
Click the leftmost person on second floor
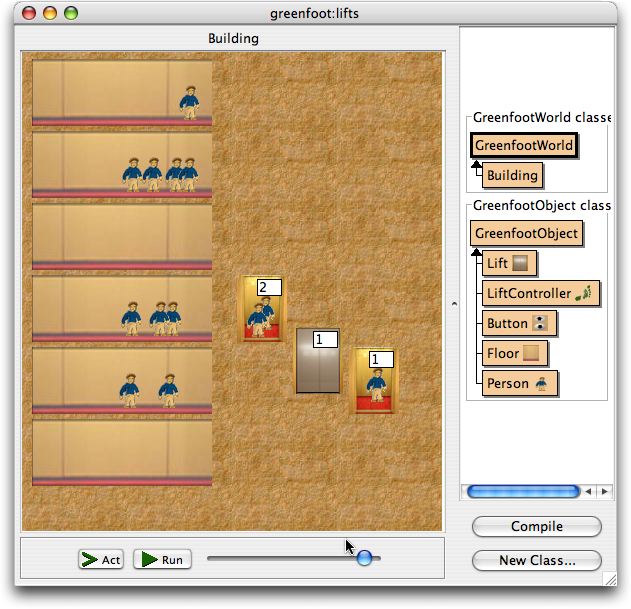(x=132, y=174)
